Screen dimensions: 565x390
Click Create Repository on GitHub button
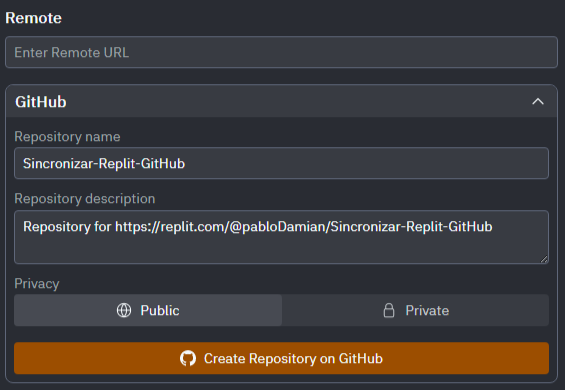pyautogui.click(x=281, y=358)
